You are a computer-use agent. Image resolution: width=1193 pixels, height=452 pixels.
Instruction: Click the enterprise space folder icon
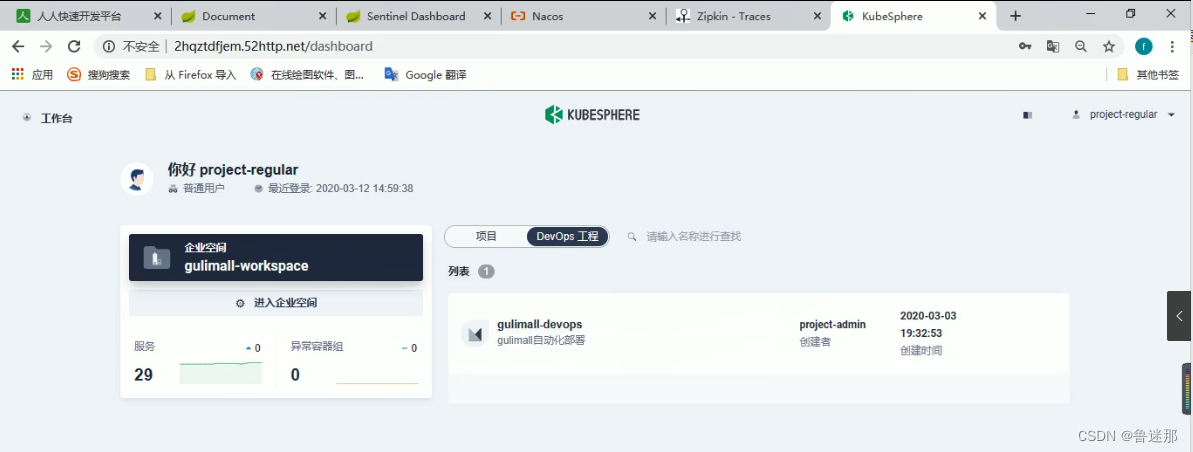(x=157, y=258)
